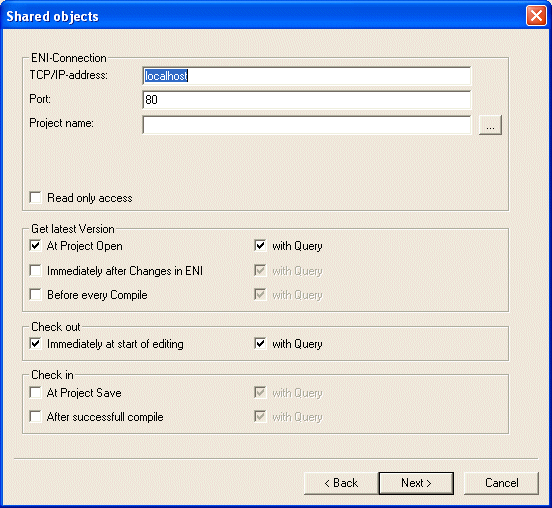The height and width of the screenshot is (508, 552).
Task: Click the TCP/IP-address label
Action: pos(69,75)
